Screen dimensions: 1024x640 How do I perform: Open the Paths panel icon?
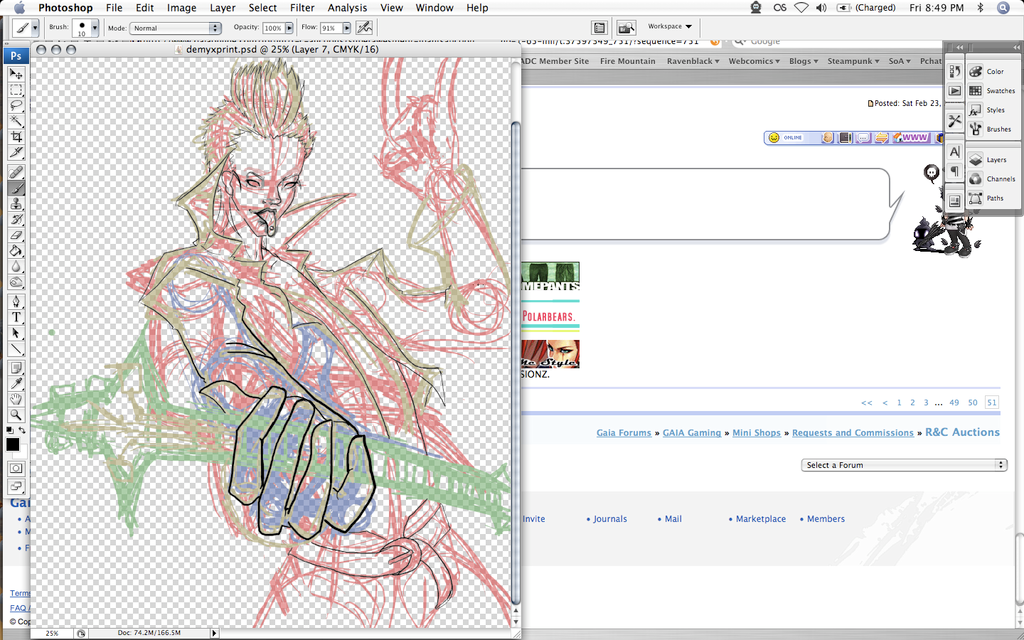point(976,198)
